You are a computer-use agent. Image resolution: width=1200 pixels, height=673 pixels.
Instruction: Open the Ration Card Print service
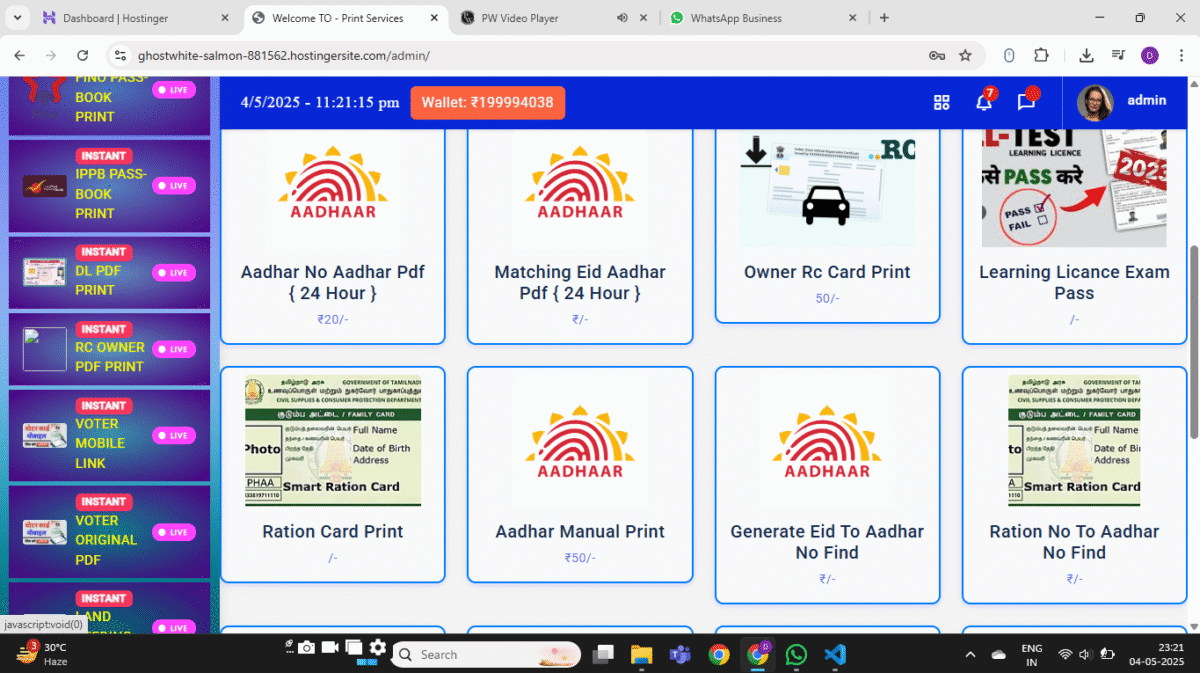333,475
